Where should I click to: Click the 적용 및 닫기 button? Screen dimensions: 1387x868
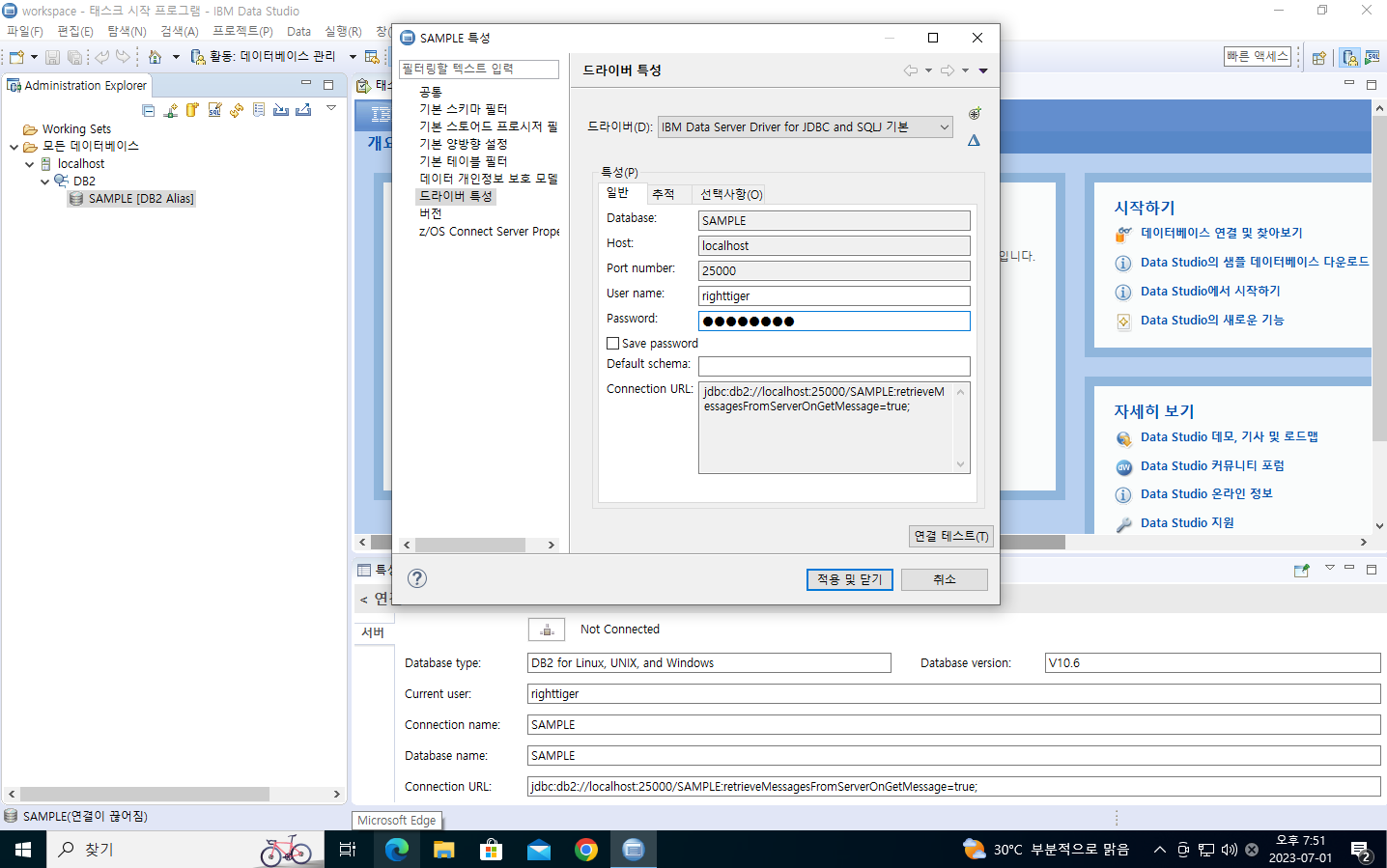(x=850, y=579)
